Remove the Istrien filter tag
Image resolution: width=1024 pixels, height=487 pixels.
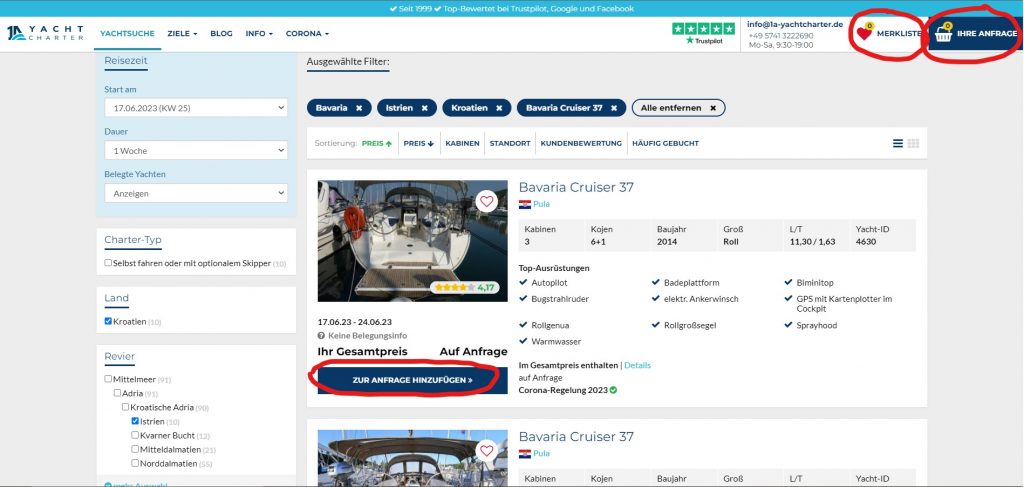[x=424, y=107]
